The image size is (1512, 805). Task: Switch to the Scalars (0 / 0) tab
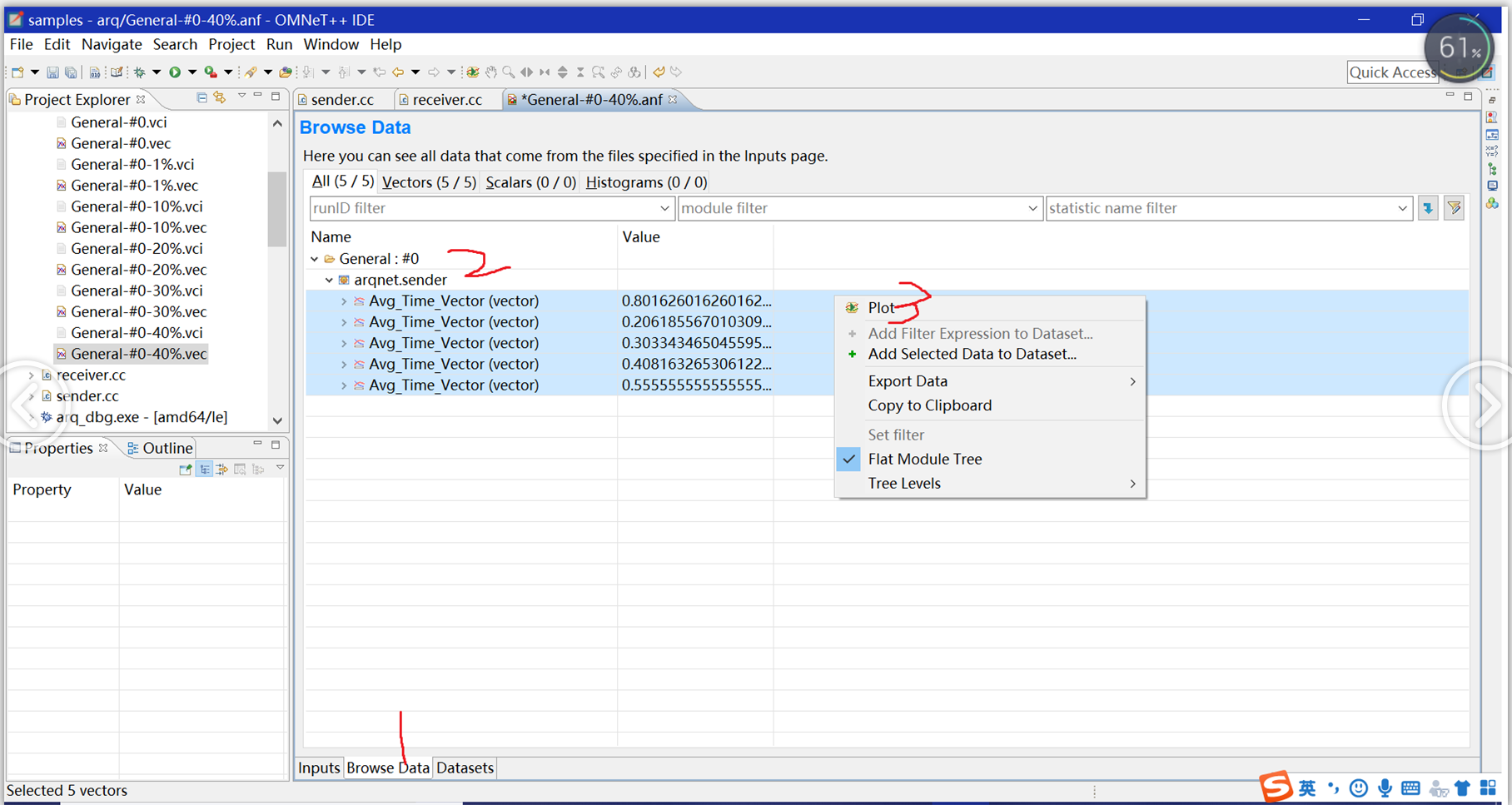pos(530,182)
